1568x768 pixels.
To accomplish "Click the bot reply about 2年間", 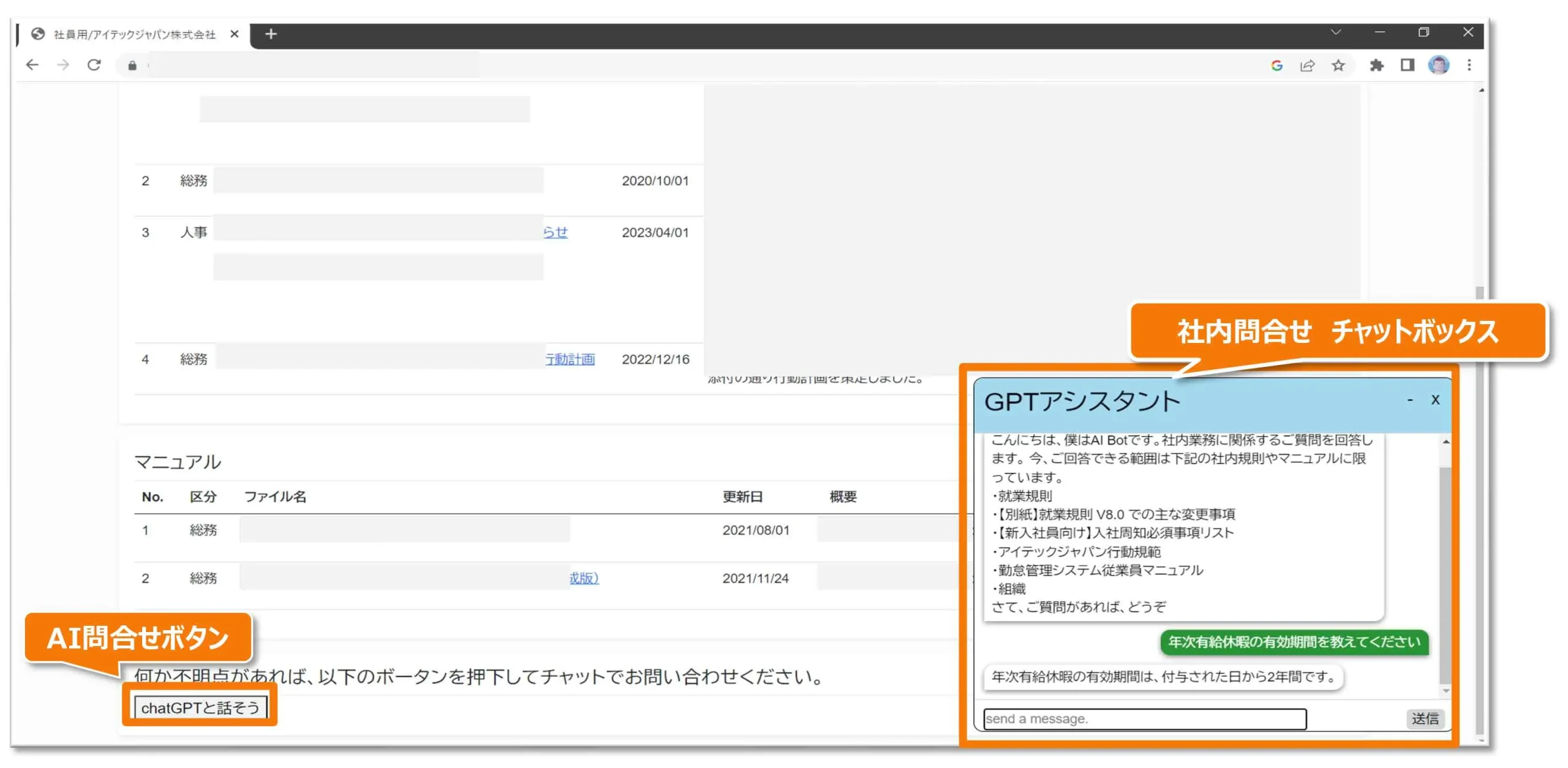I will point(1163,677).
